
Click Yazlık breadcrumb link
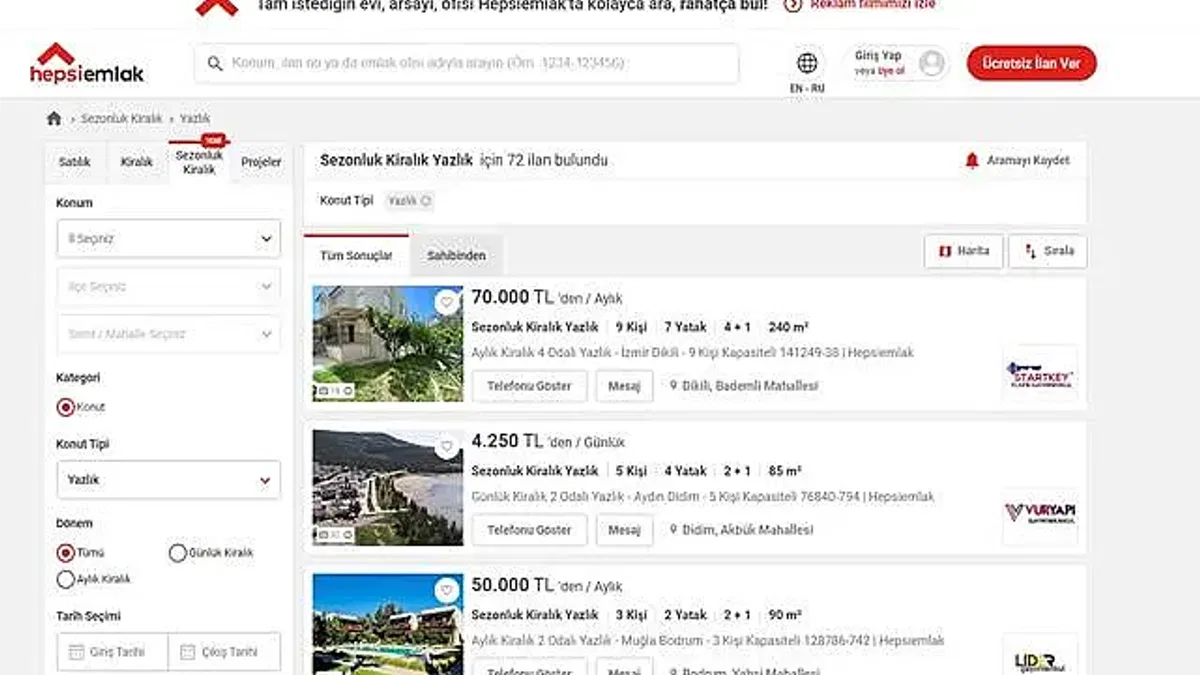coord(195,118)
